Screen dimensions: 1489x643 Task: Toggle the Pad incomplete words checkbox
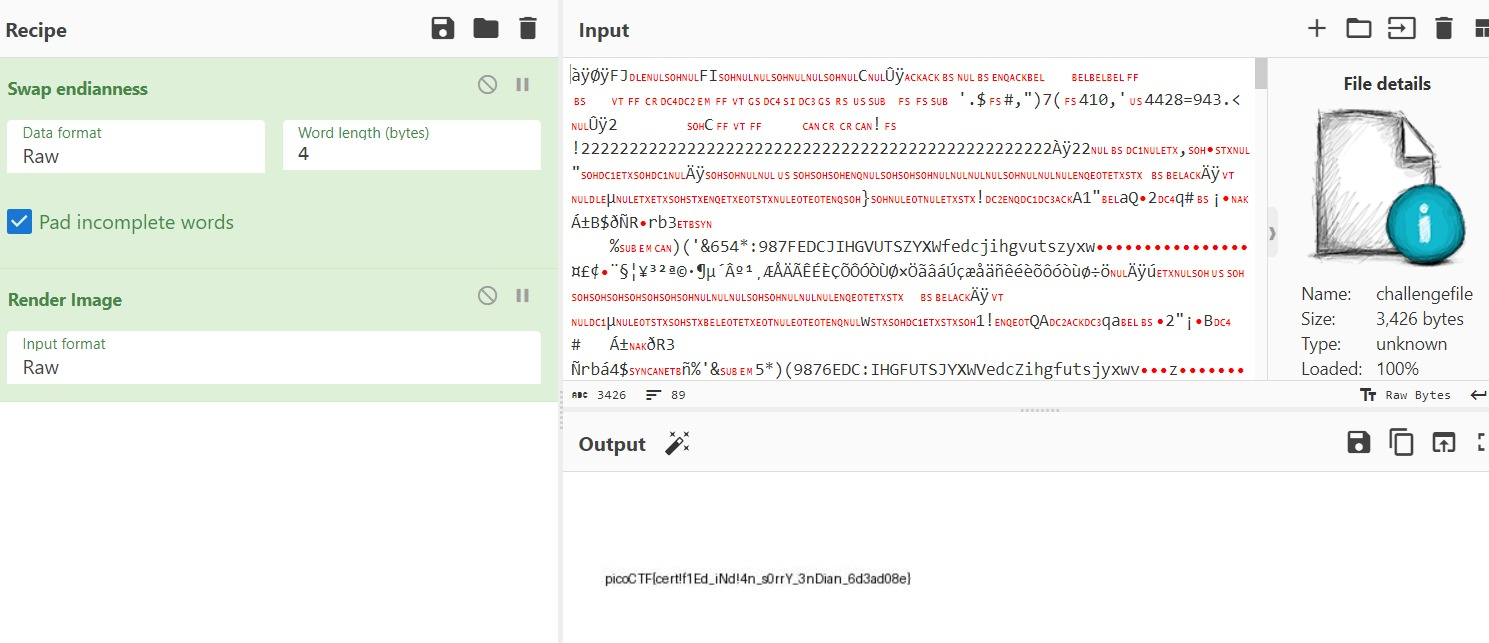pos(20,222)
